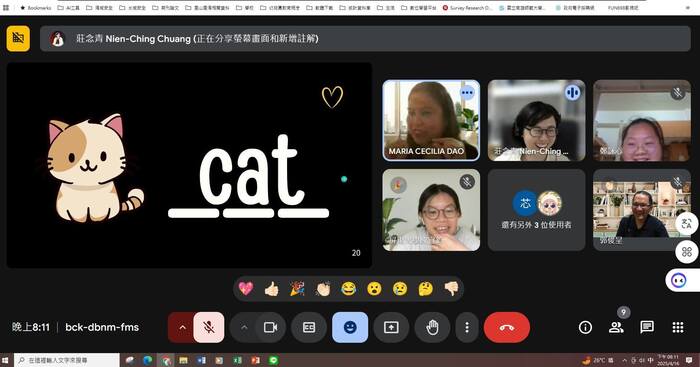Open the activities grid icon
700x367 pixels.
(678, 327)
